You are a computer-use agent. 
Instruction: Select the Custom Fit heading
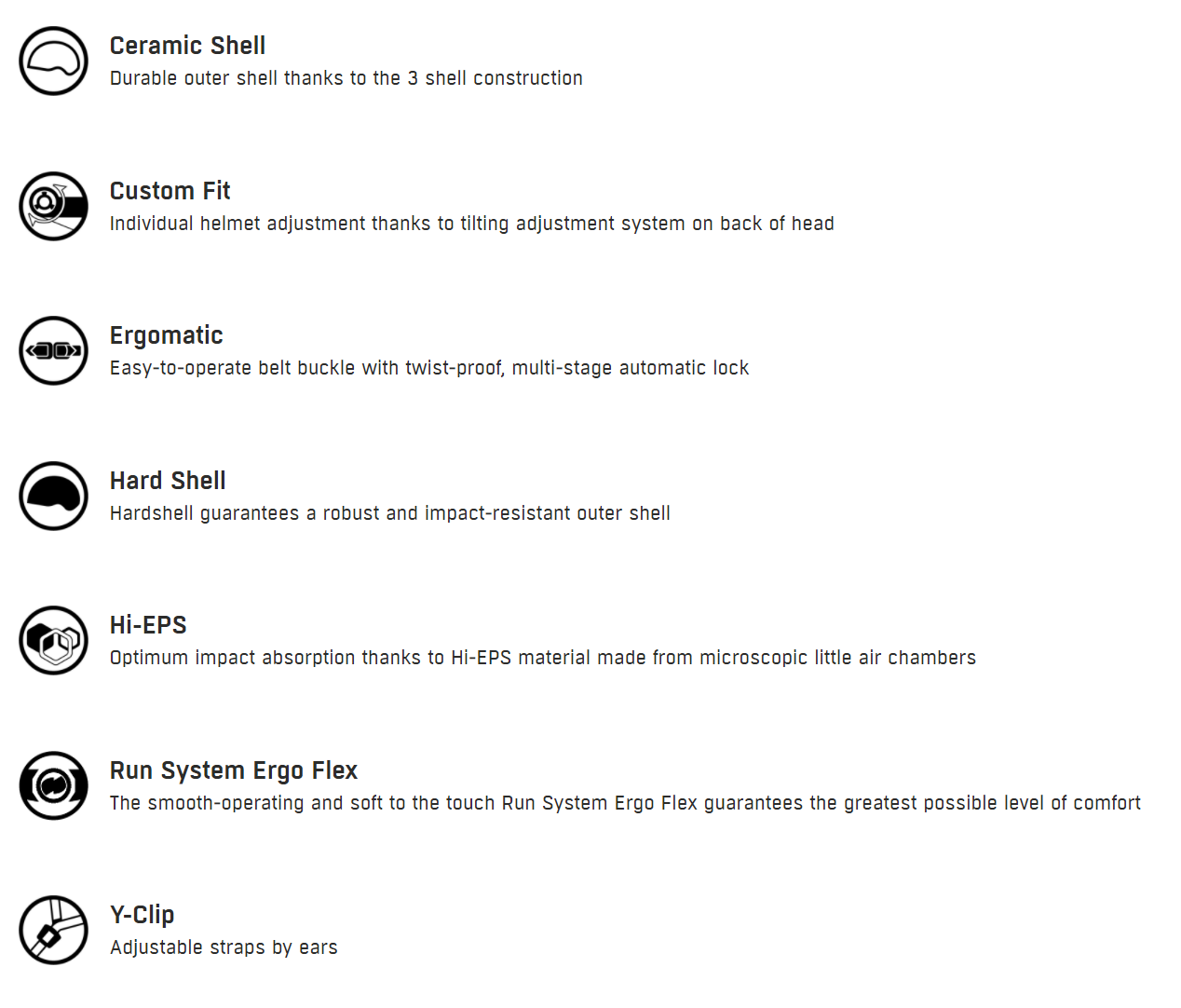tap(170, 191)
